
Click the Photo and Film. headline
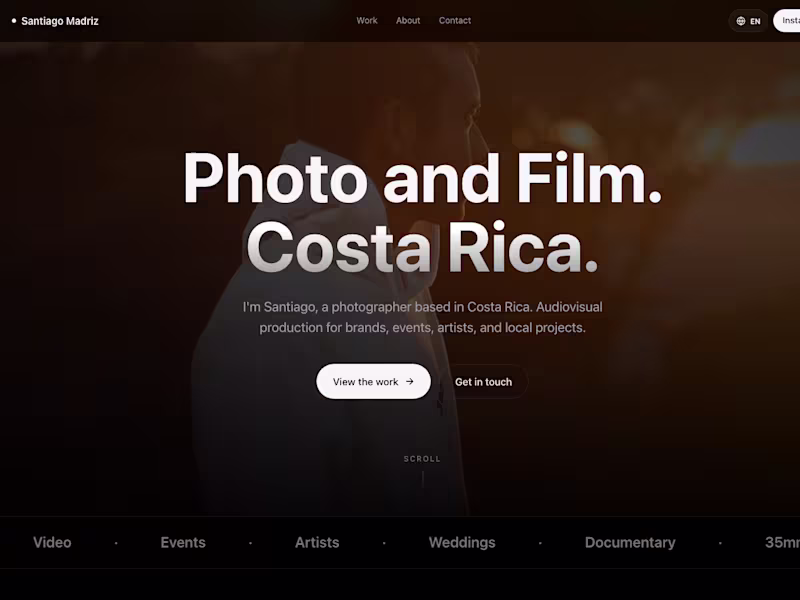point(422,178)
